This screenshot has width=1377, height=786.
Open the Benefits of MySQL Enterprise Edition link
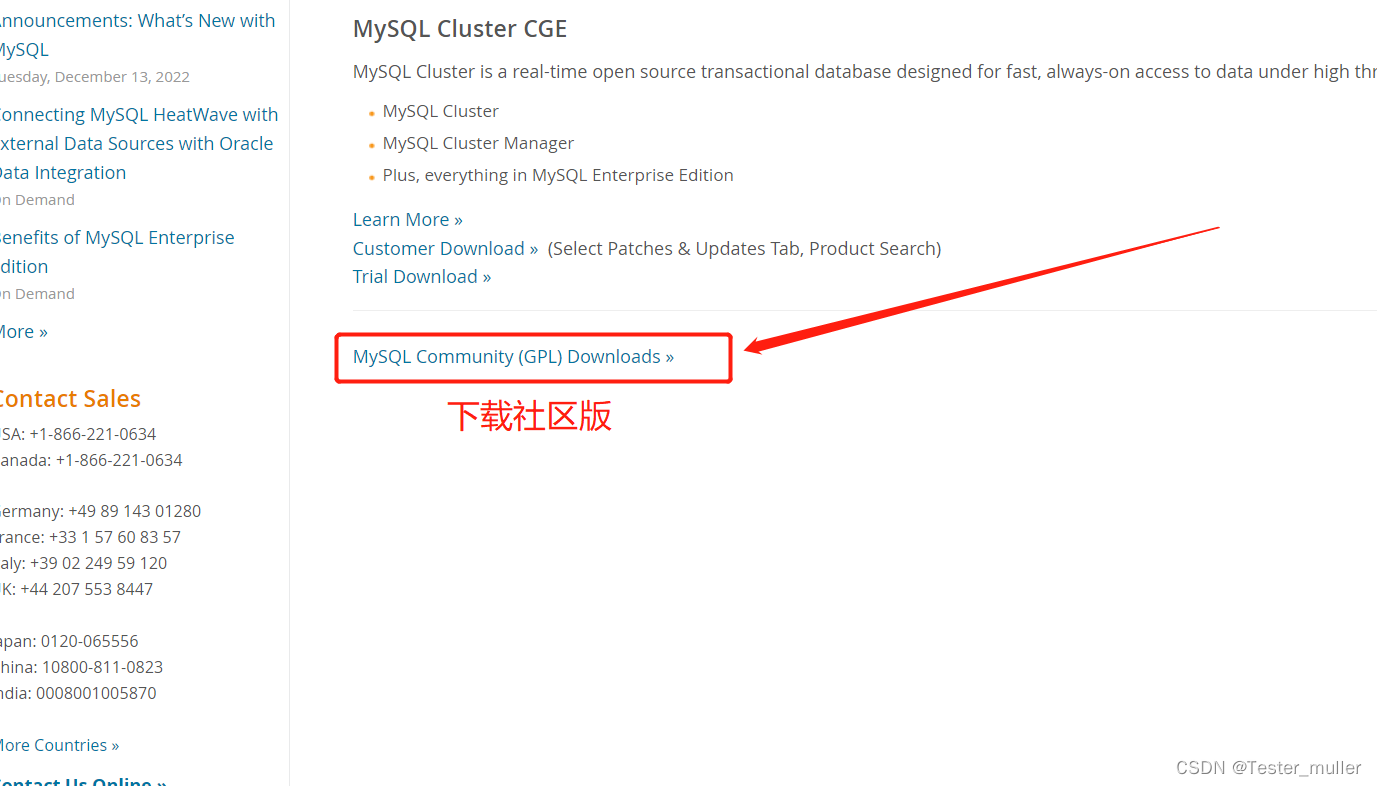click(117, 252)
